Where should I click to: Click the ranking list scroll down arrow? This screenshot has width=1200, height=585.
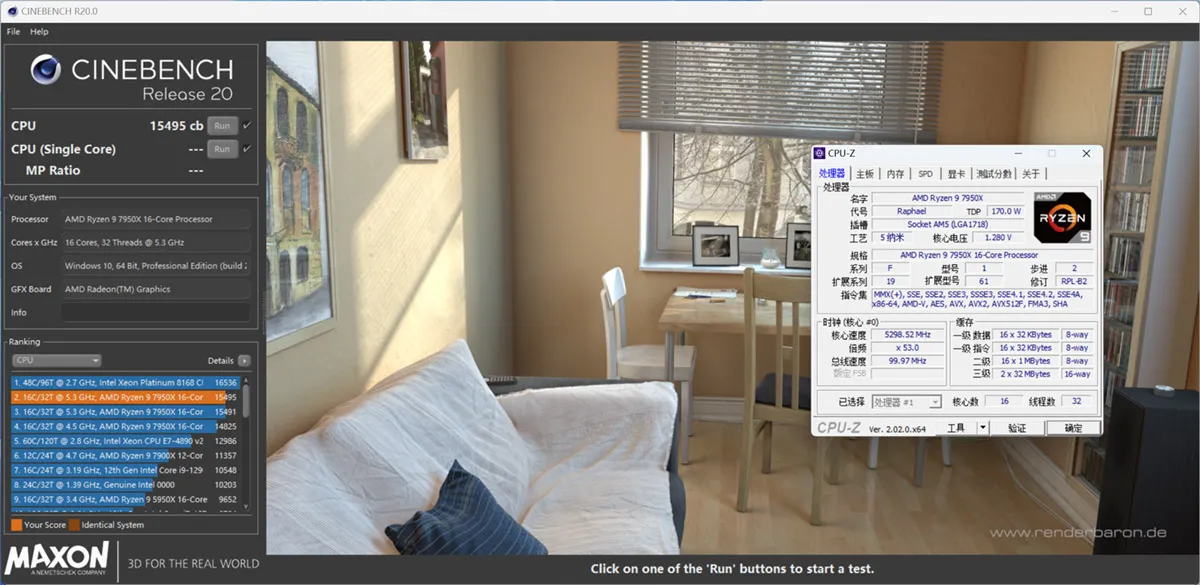246,507
